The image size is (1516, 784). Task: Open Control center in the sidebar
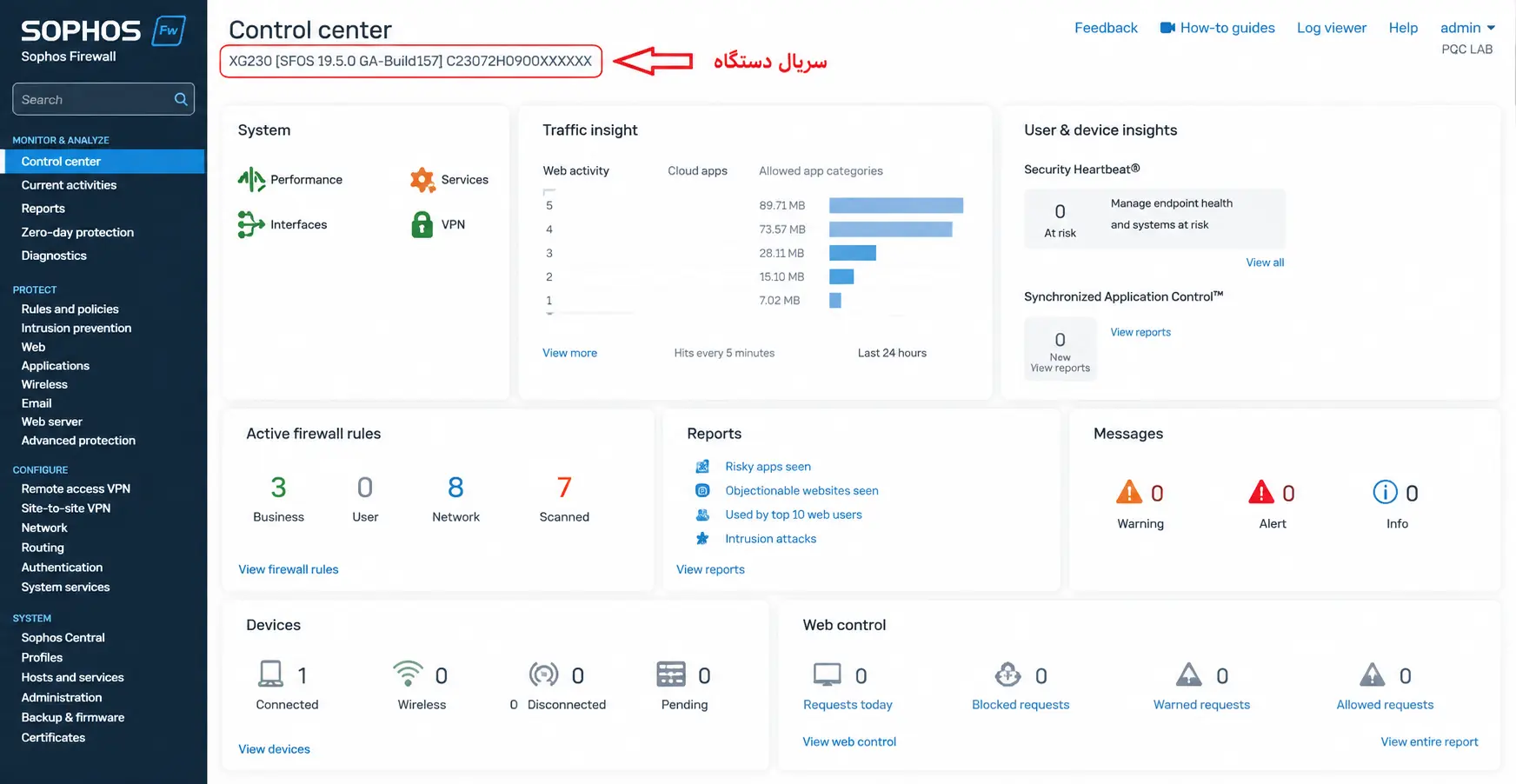pos(104,162)
